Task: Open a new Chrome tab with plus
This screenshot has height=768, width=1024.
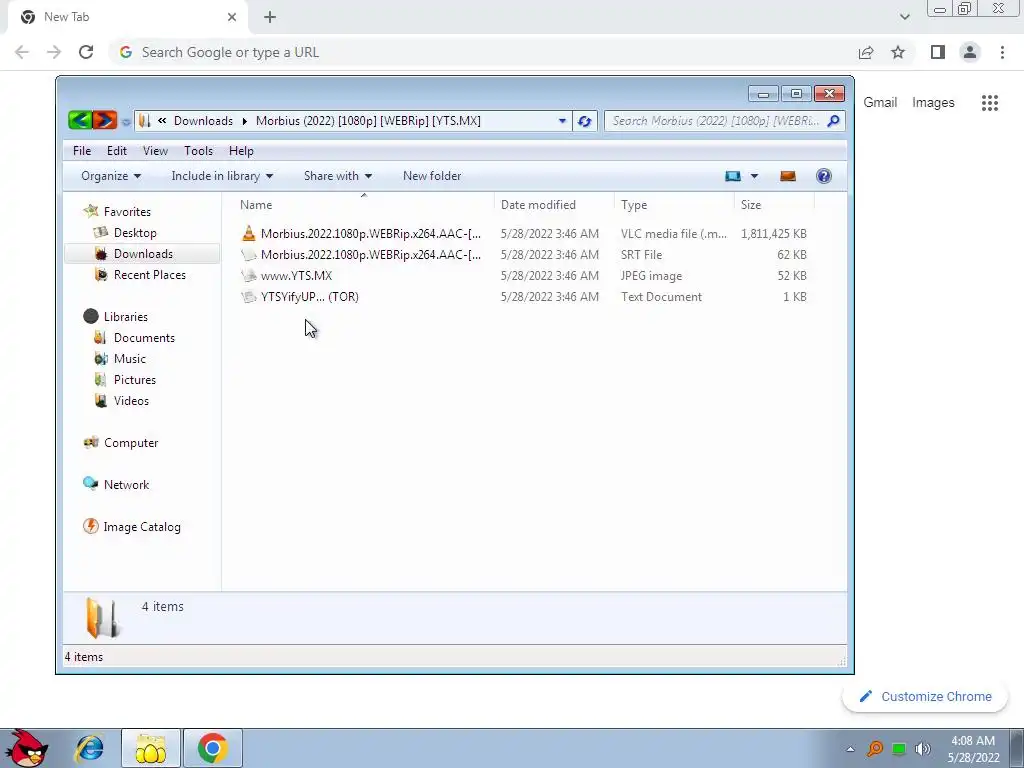Action: (270, 17)
